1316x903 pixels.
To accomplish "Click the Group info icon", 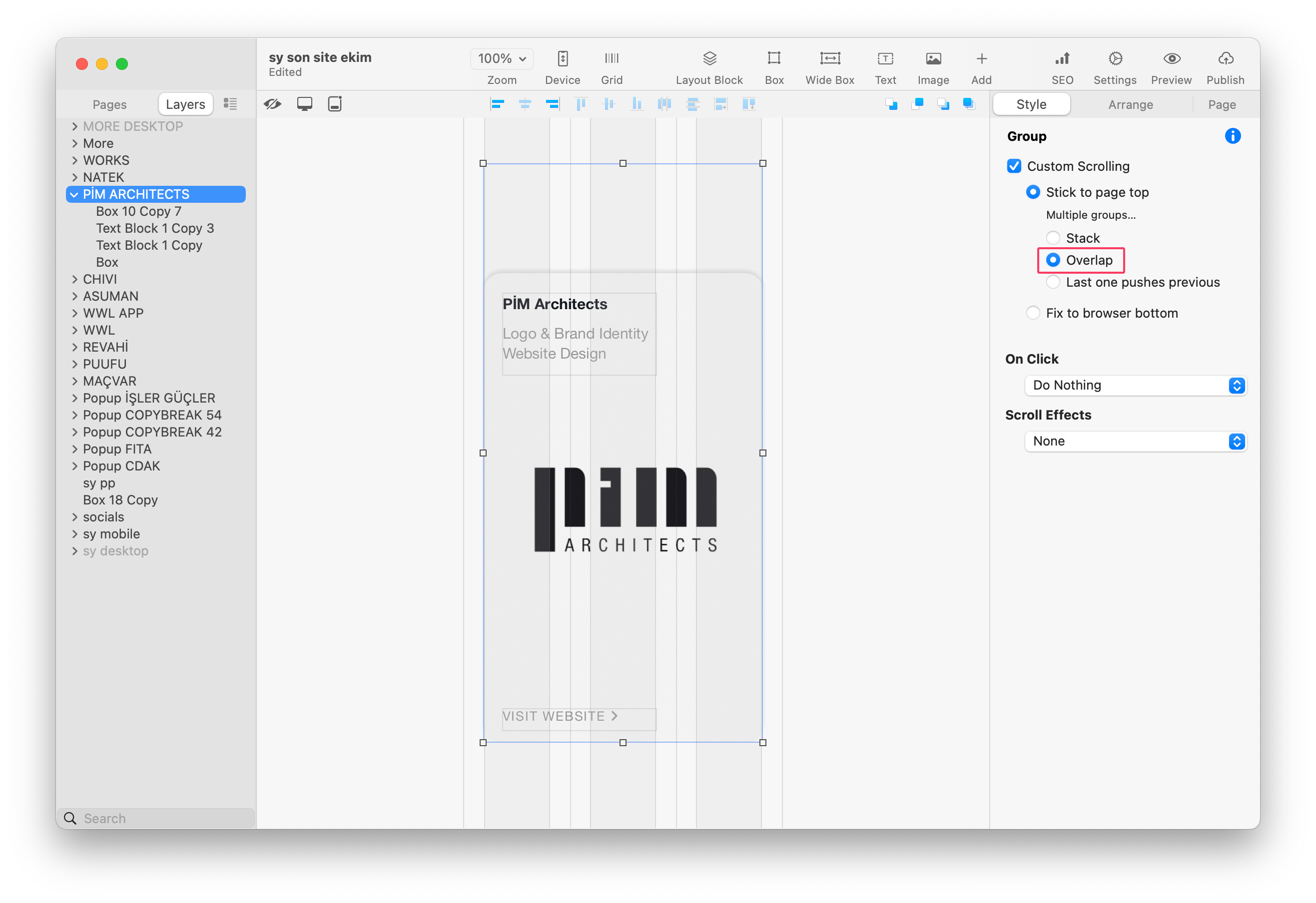I will coord(1232,136).
